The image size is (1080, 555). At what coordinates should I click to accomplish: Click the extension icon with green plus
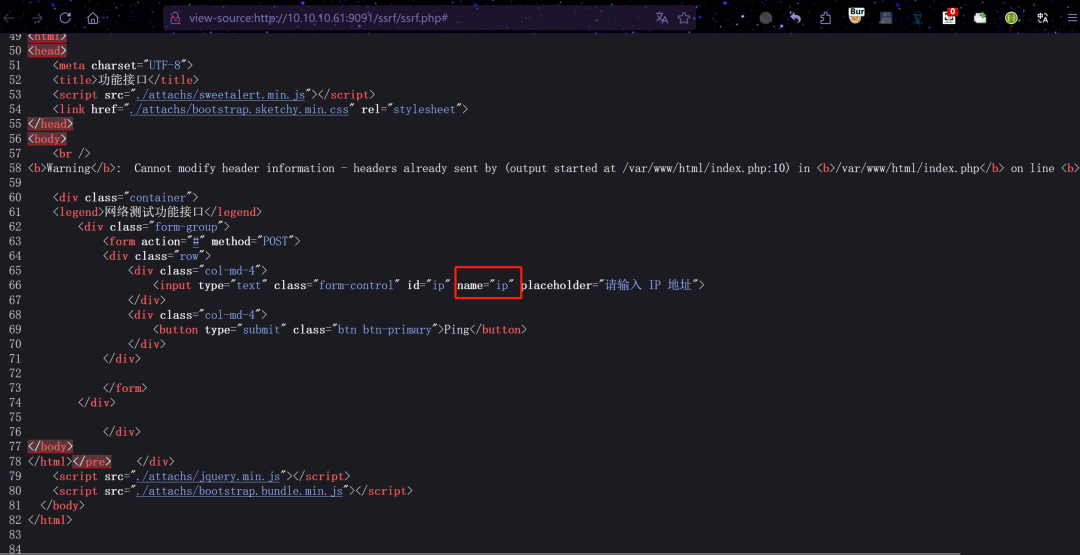[x=980, y=18]
